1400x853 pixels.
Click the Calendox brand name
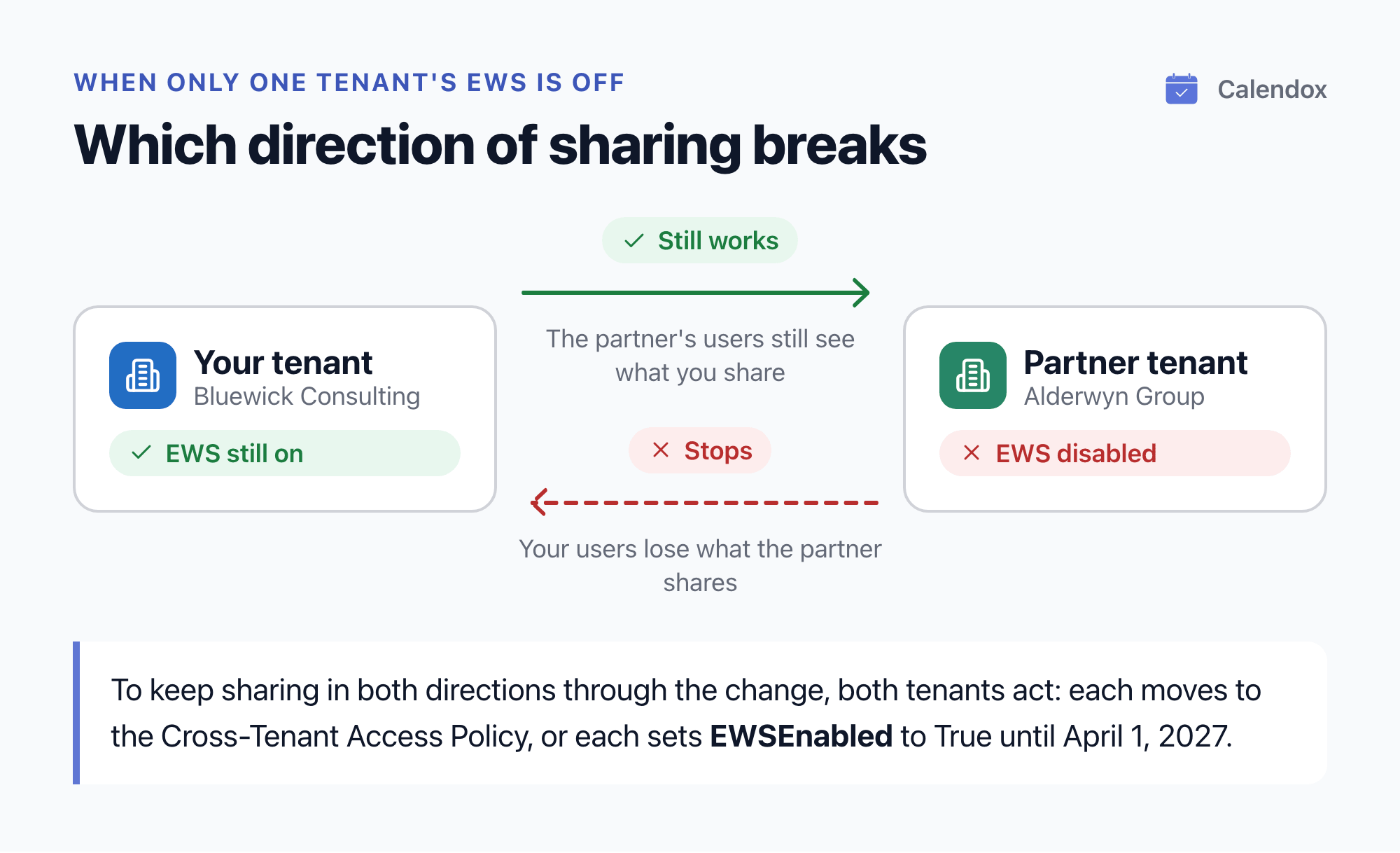[x=1272, y=89]
